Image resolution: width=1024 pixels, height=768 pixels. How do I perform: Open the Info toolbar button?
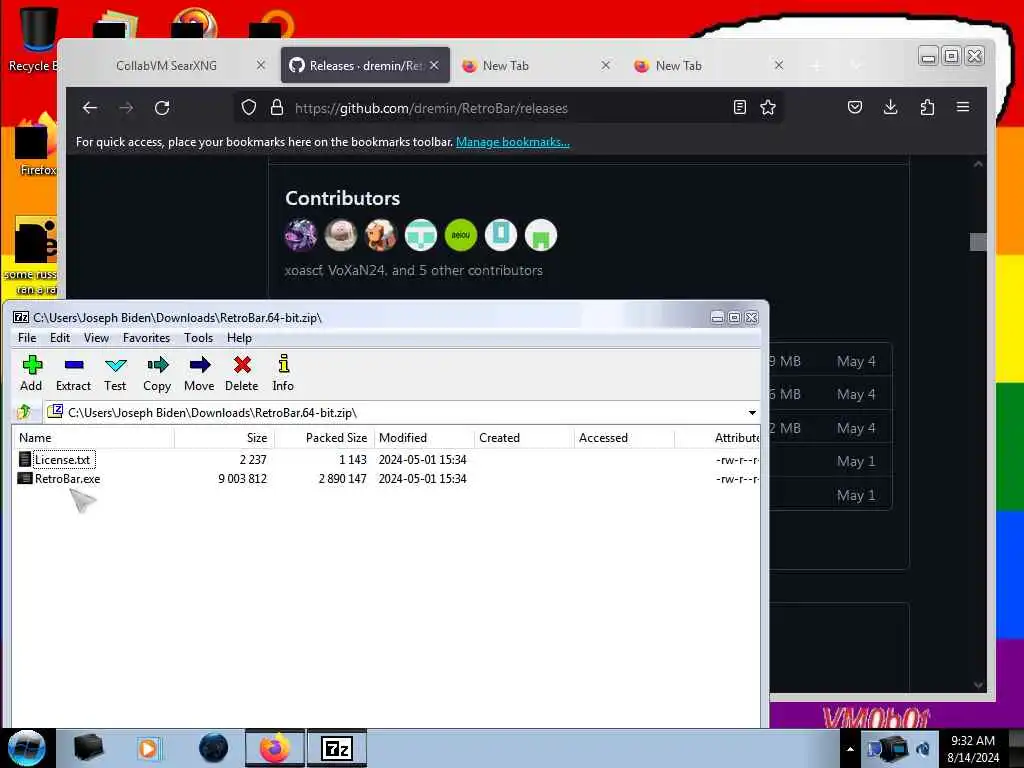[283, 373]
